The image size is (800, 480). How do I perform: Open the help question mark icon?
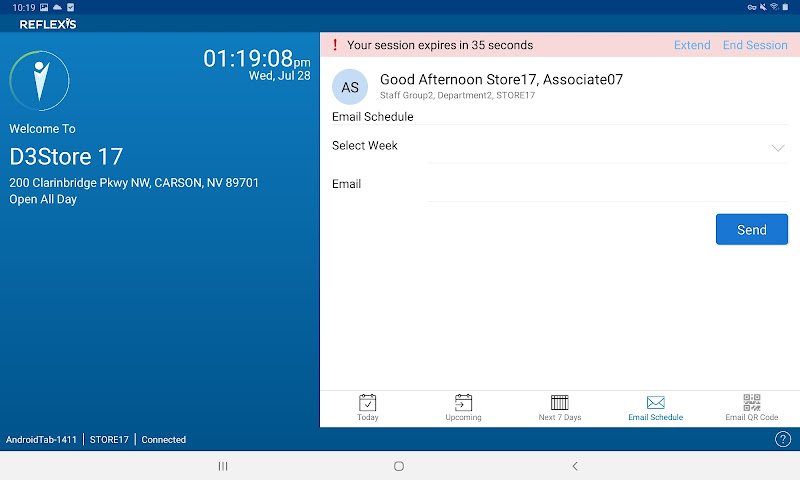[783, 439]
